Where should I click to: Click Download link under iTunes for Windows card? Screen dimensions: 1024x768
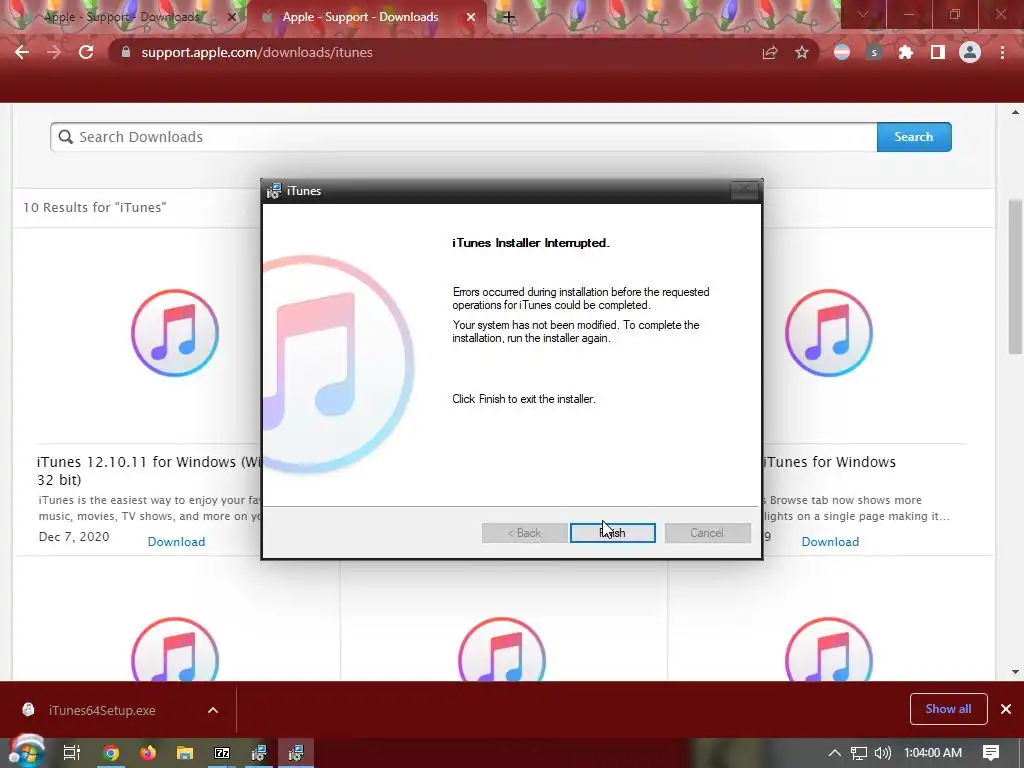(x=830, y=541)
